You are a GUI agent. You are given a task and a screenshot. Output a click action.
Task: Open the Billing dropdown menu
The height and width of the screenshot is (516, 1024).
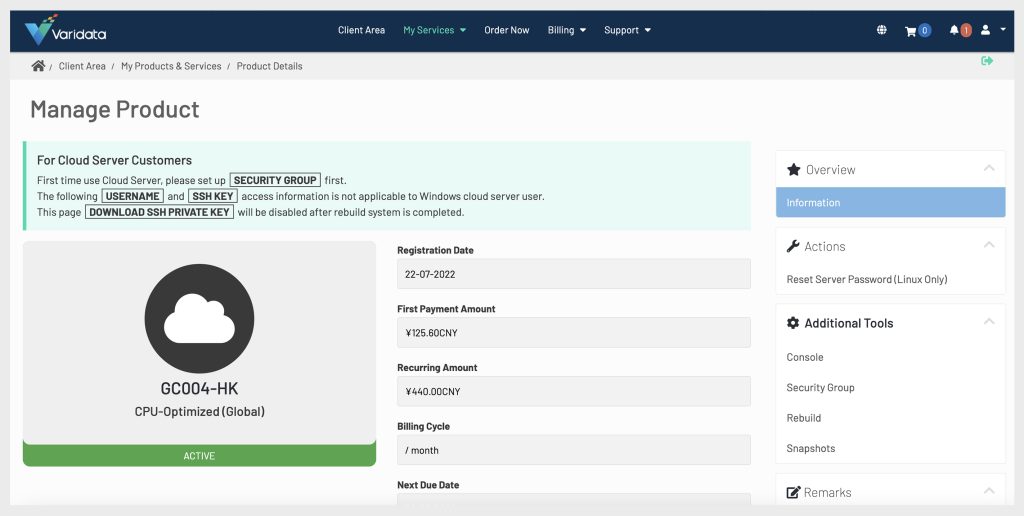click(566, 30)
